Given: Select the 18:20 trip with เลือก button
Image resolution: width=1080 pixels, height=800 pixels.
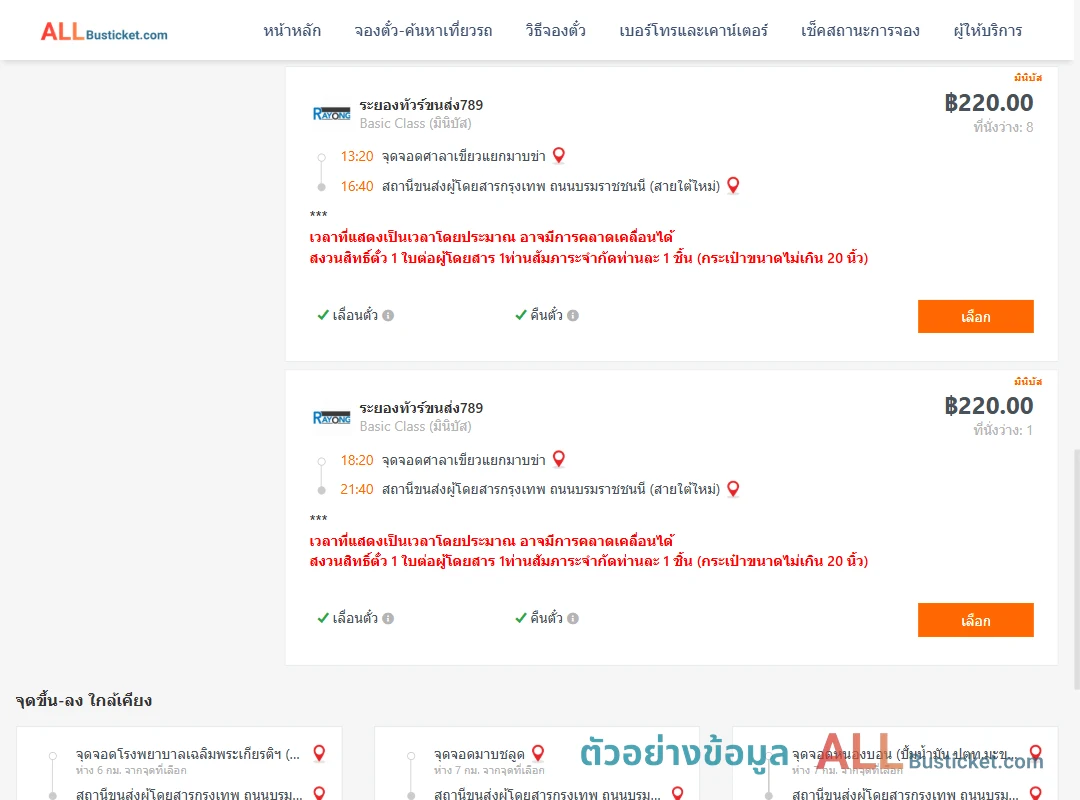Looking at the screenshot, I should pyautogui.click(x=975, y=620).
